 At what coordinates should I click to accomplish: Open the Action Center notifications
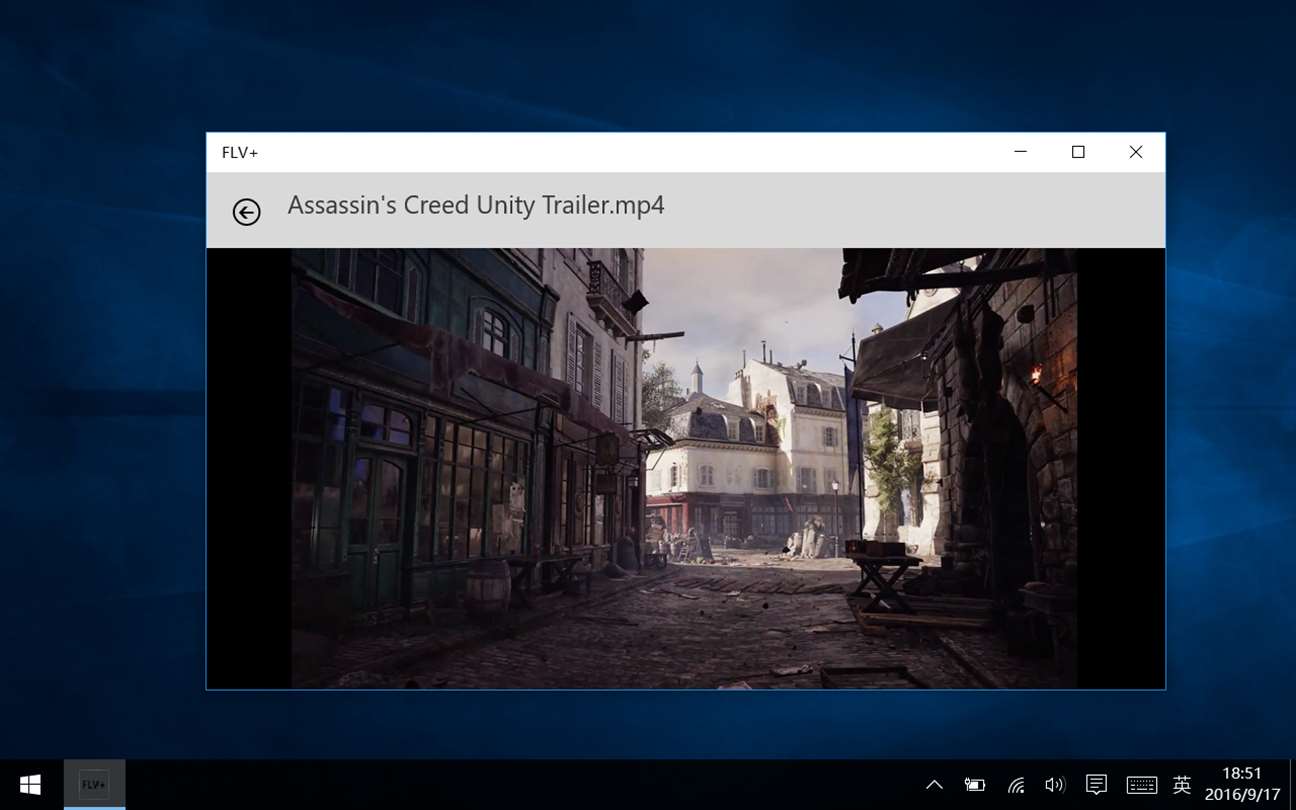[x=1096, y=785]
